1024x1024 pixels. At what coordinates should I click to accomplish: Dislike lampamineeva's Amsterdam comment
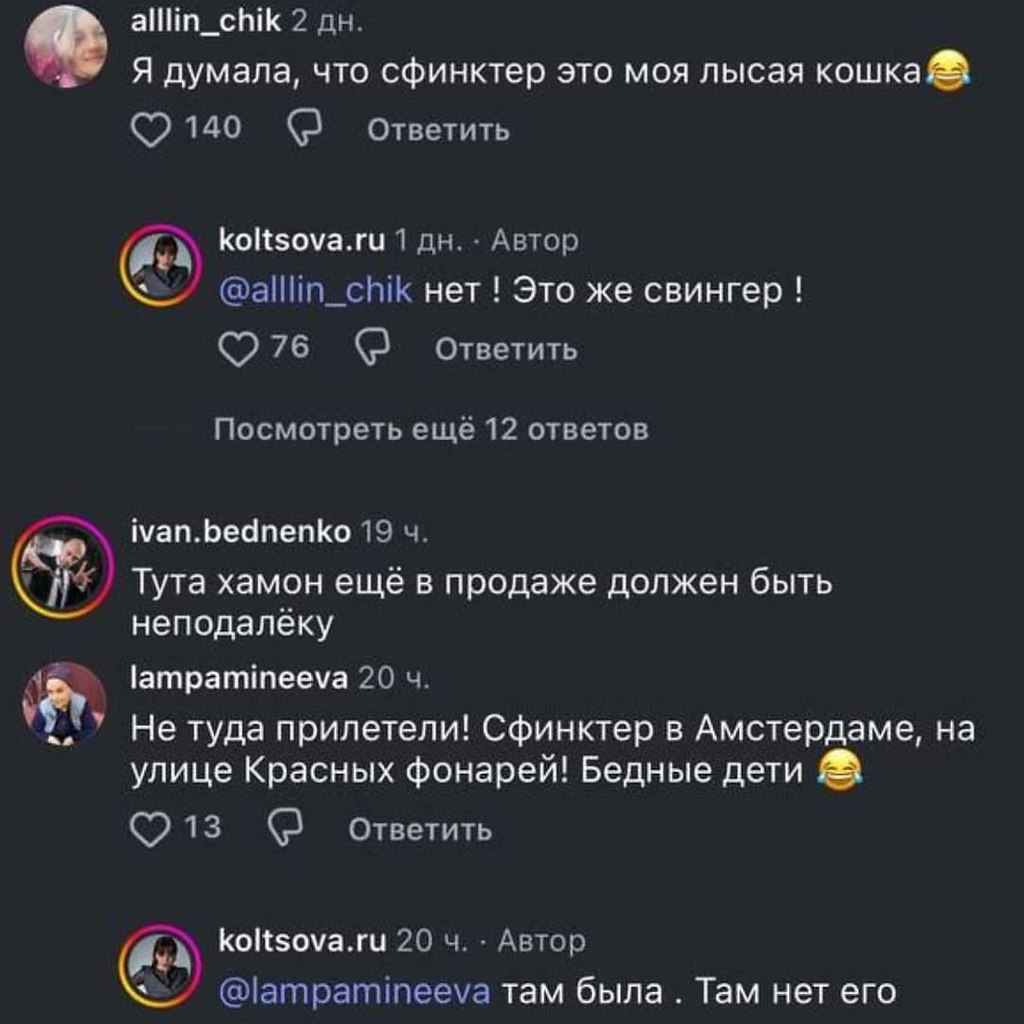point(286,827)
